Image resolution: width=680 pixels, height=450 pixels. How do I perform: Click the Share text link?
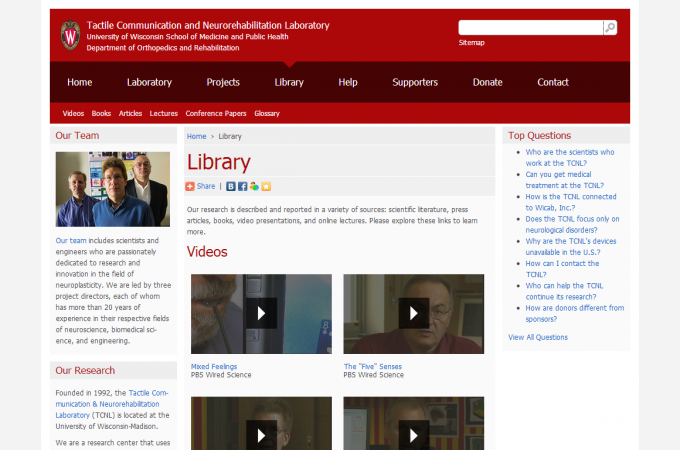pos(206,186)
